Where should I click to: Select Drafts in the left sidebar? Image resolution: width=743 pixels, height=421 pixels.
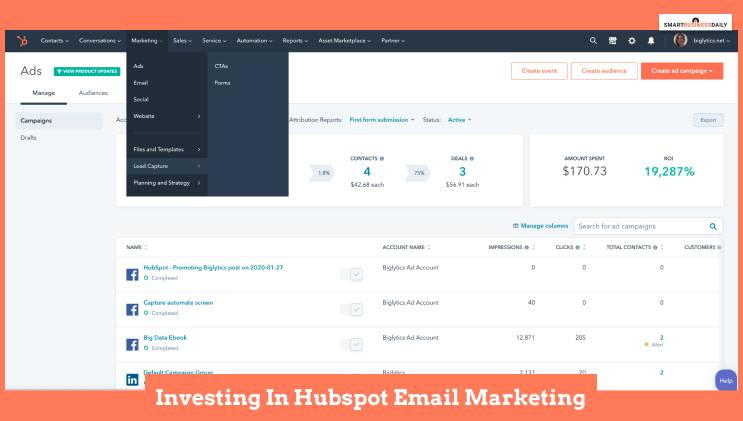pos(28,137)
